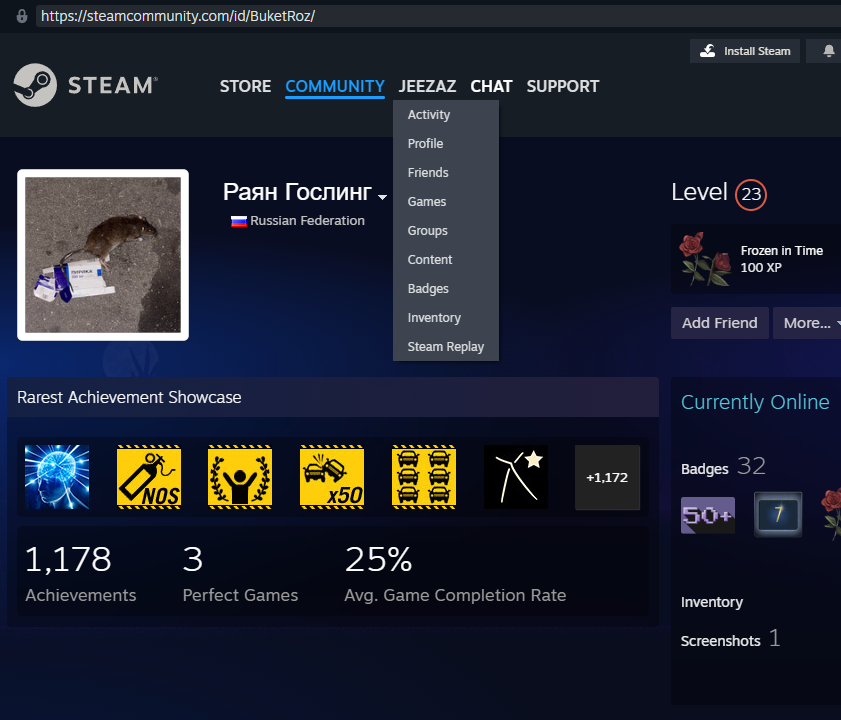Open the CHAT menu item
Viewport: 841px width, 720px height.
(491, 86)
